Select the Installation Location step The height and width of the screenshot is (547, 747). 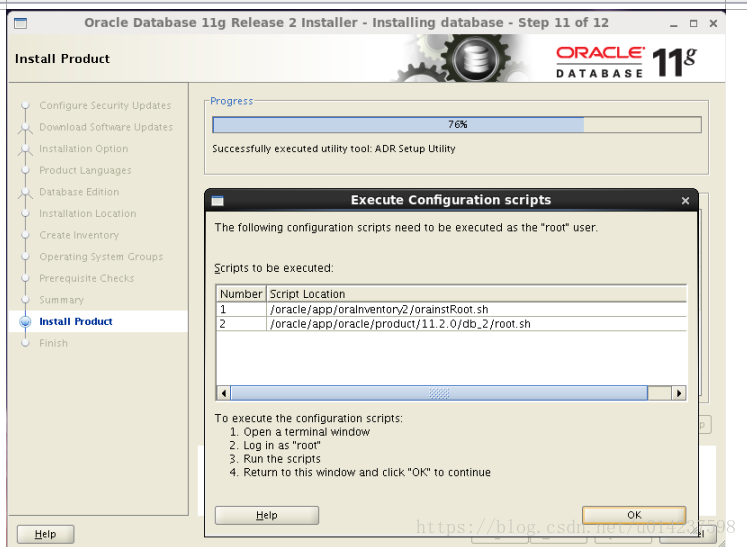click(x=88, y=213)
